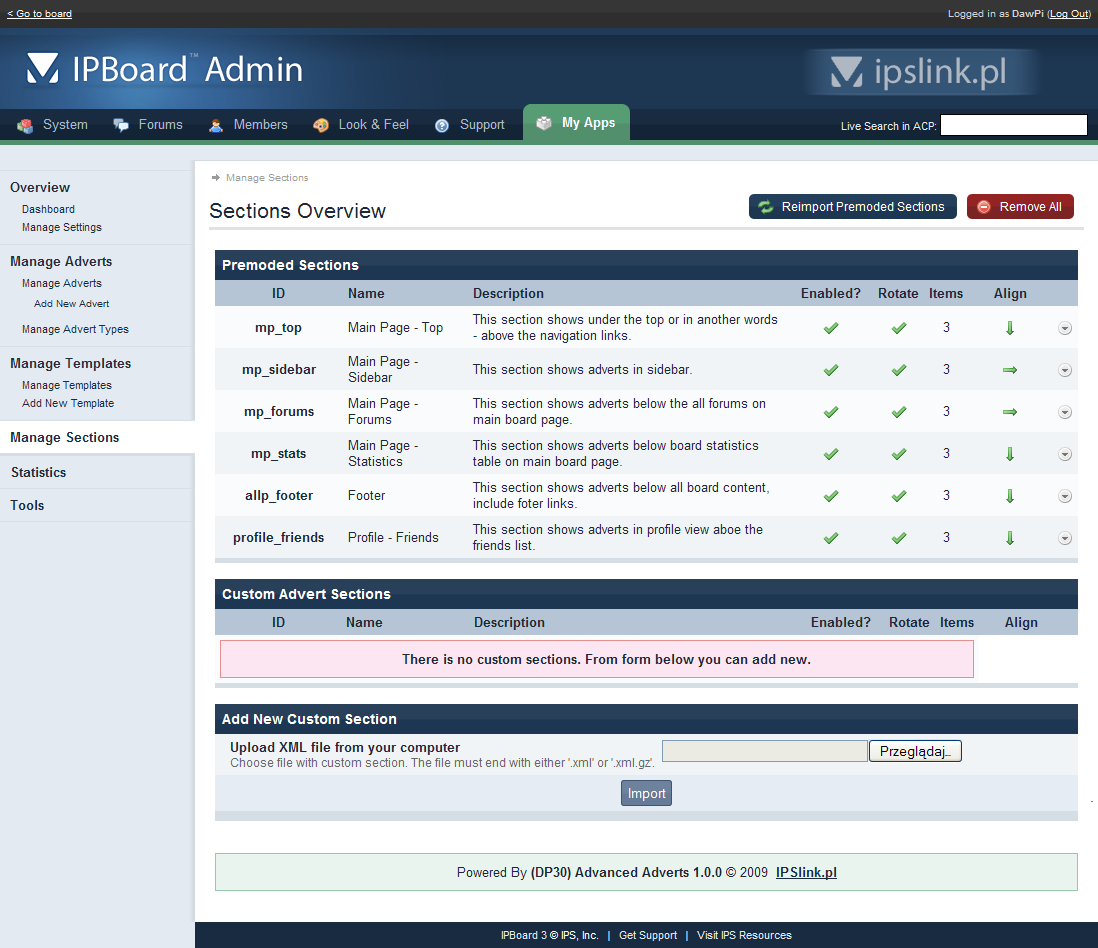The height and width of the screenshot is (948, 1098).
Task: Open options dropdown for allp_footer row
Action: click(x=1064, y=496)
